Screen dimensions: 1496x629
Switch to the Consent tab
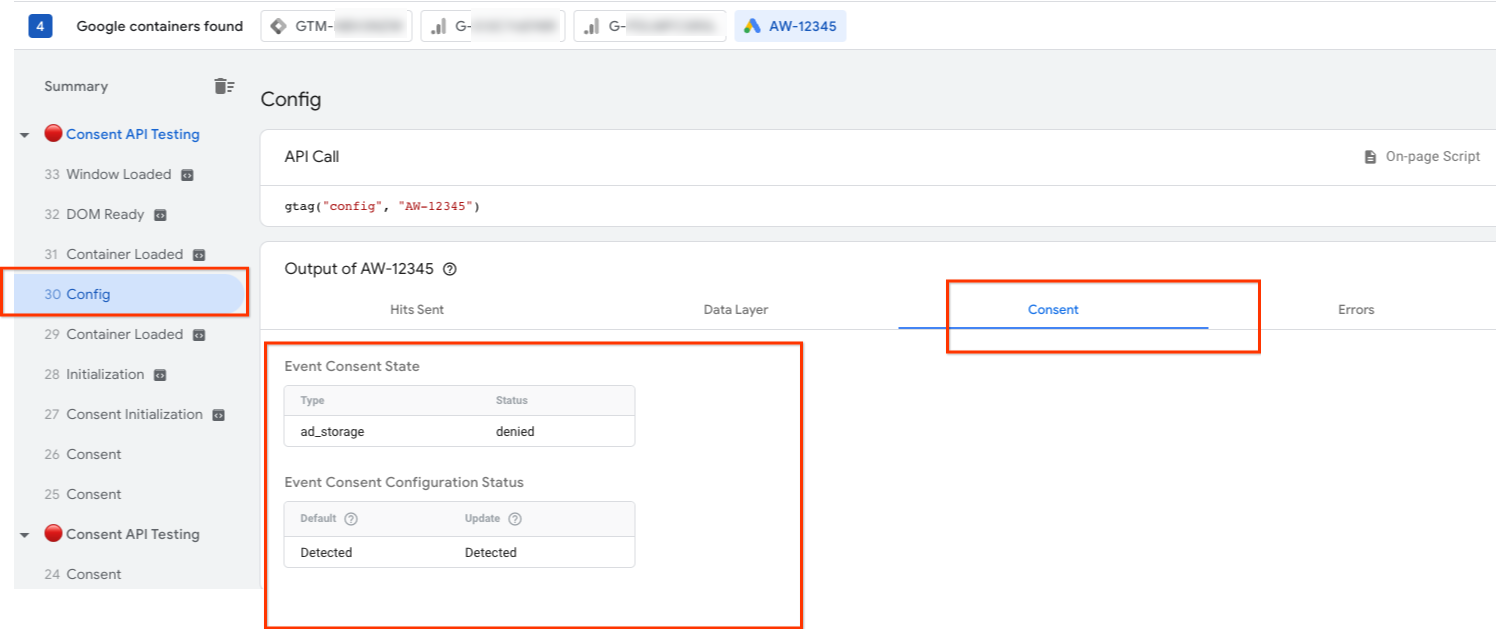(1053, 310)
